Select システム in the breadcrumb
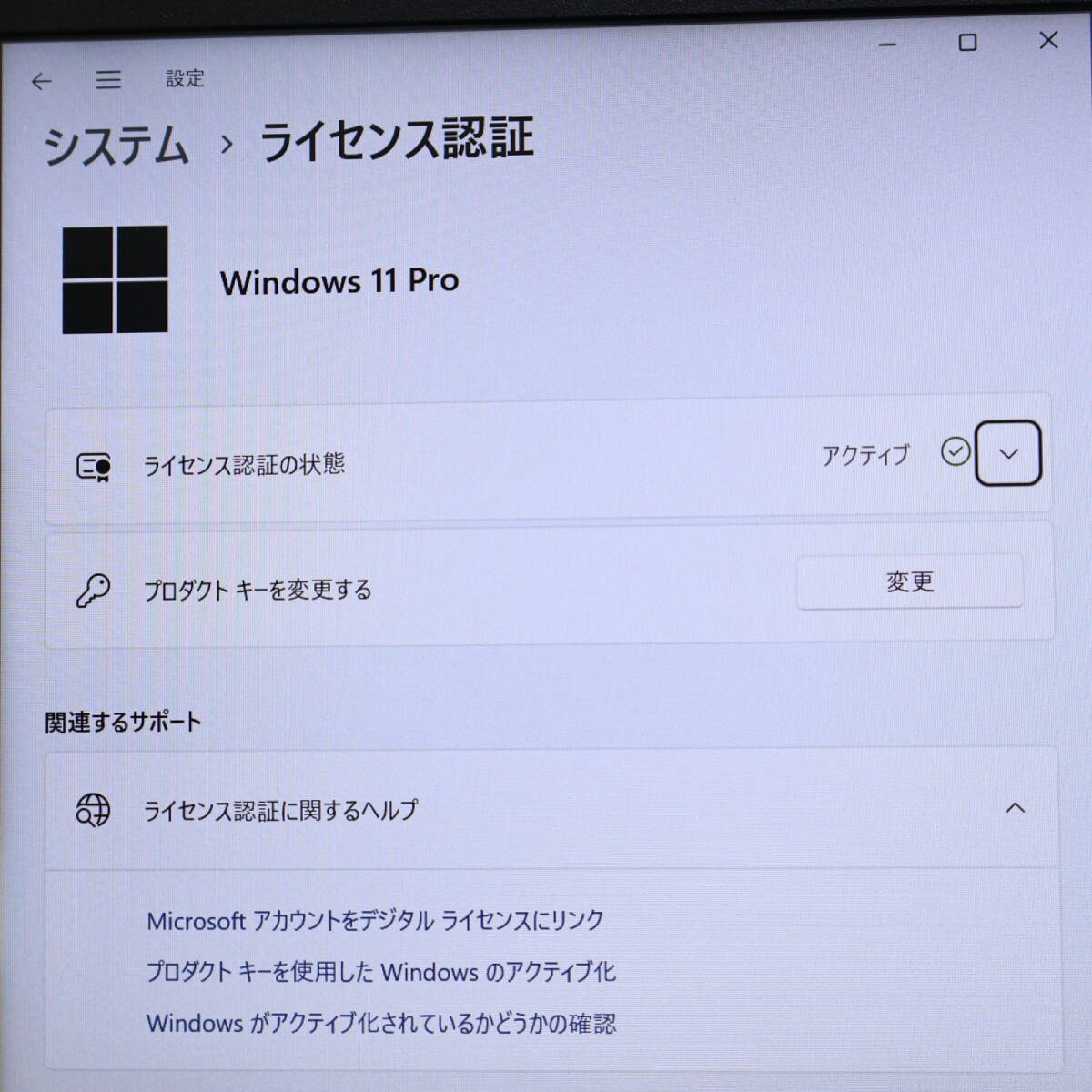1092x1092 pixels. (116, 141)
